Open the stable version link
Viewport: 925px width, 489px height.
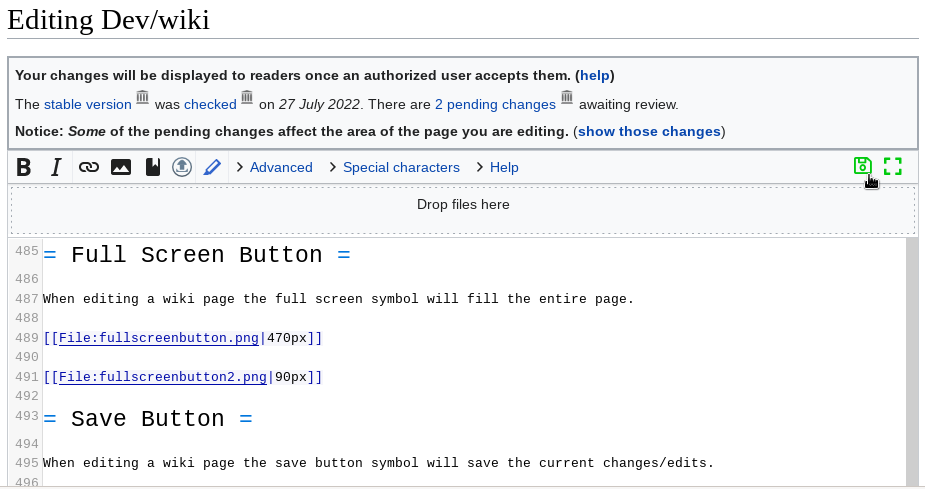pos(88,104)
